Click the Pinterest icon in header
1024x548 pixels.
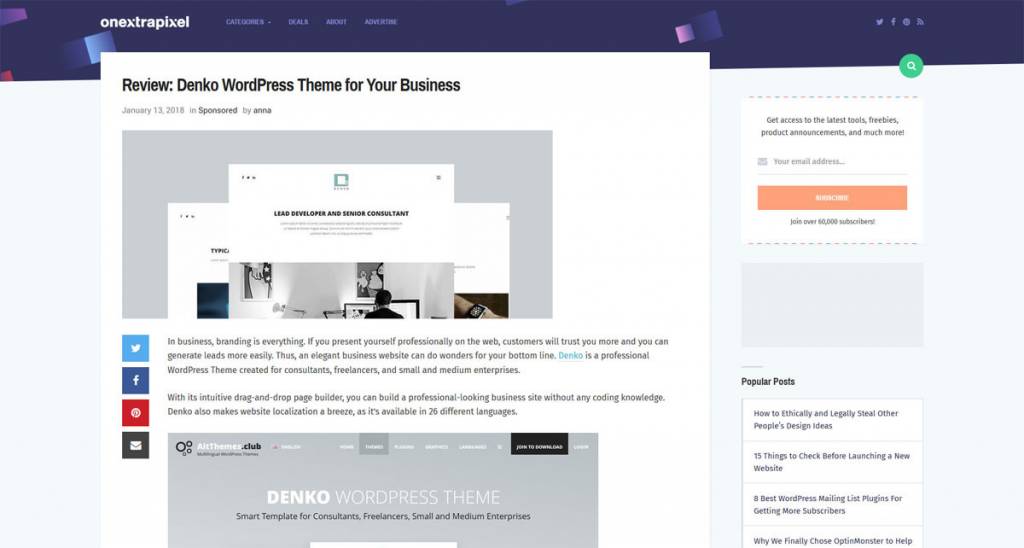(x=906, y=22)
